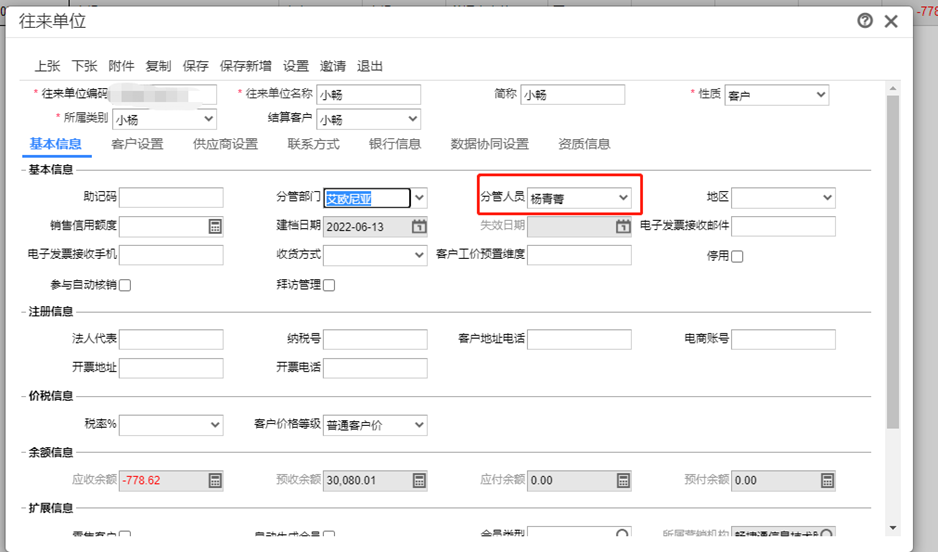Open calculator icon for 销售信用额度
The height and width of the screenshot is (552, 938).
pos(215,226)
